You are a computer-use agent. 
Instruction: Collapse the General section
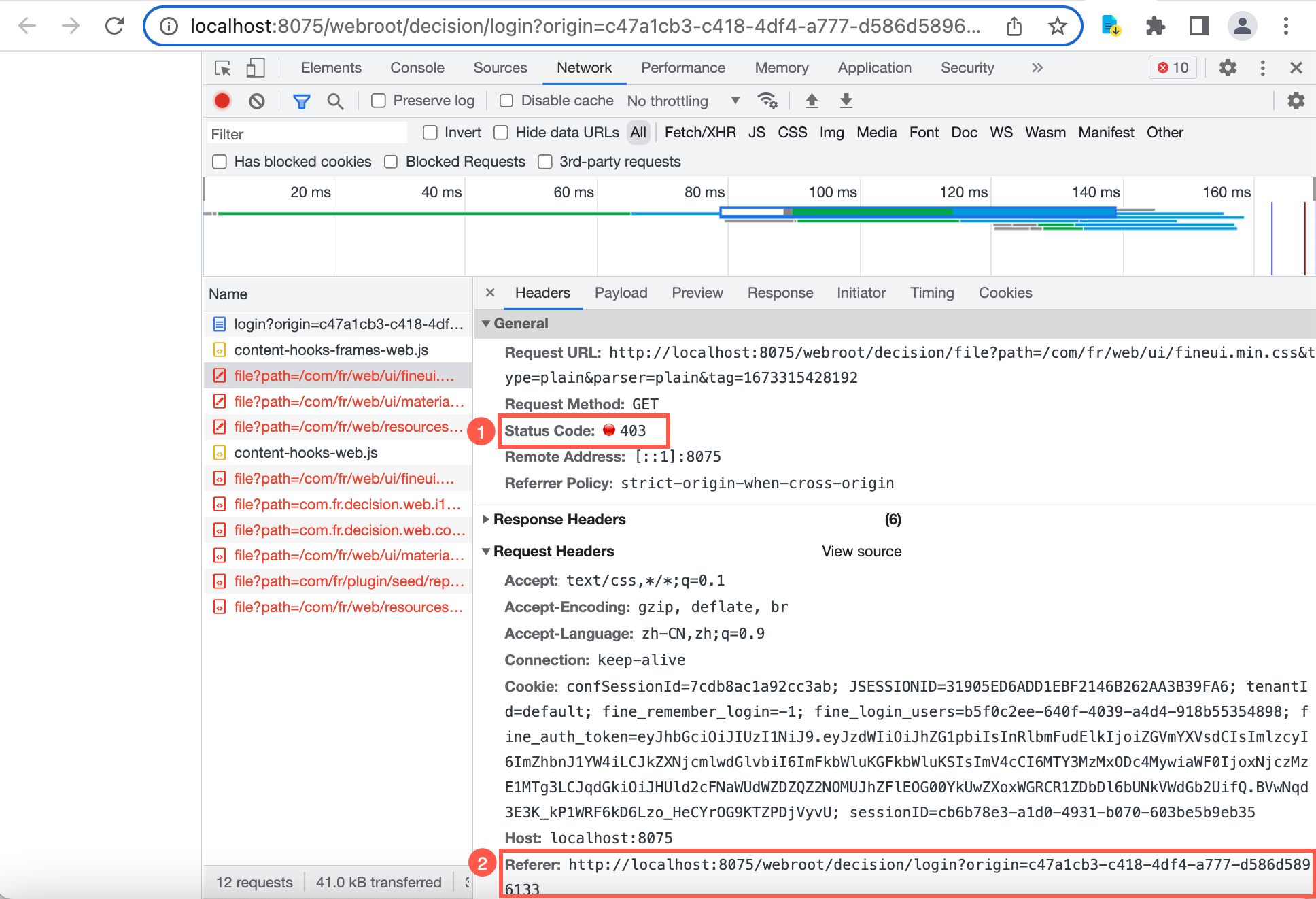click(x=487, y=323)
